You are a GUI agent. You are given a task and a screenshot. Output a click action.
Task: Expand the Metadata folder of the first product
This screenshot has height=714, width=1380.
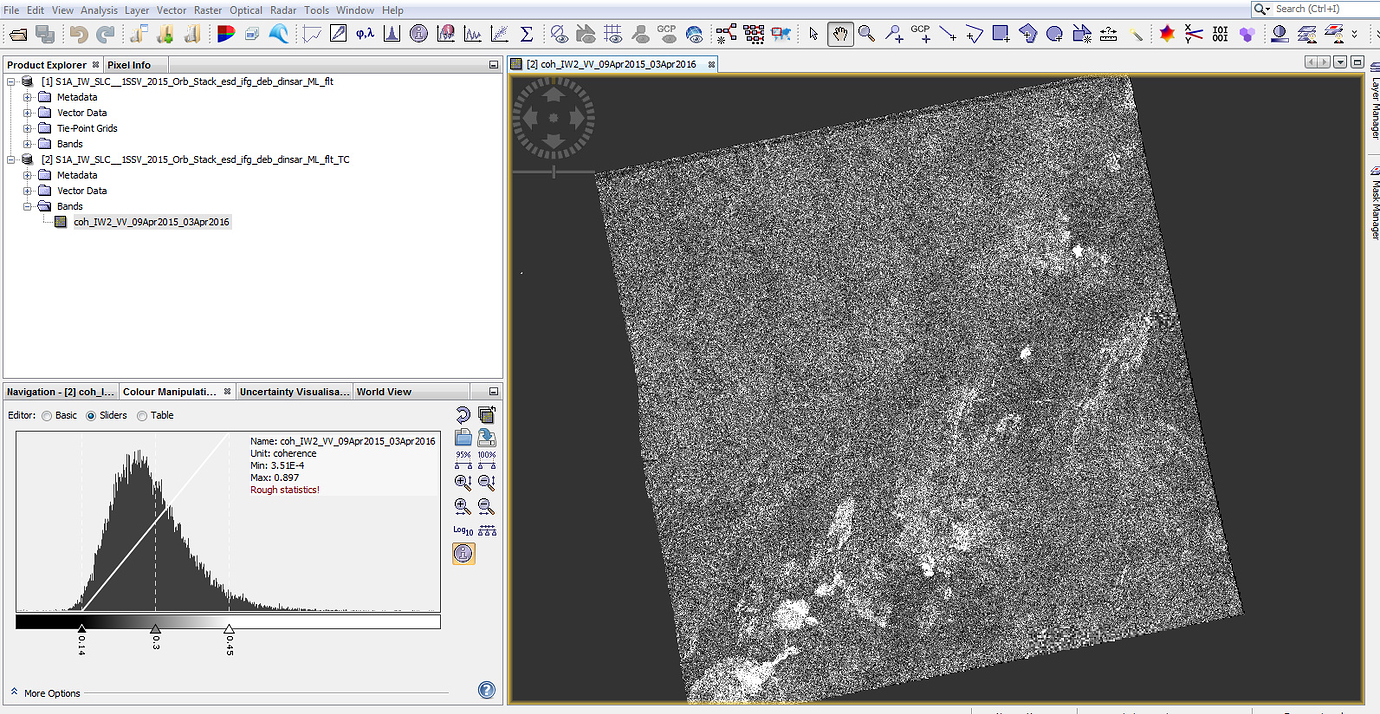tap(25, 97)
